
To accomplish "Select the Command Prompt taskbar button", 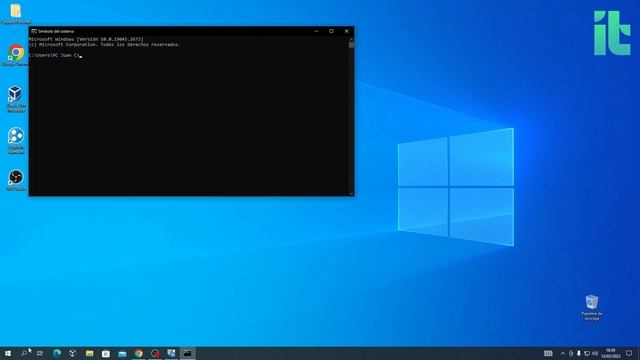I will [x=187, y=353].
